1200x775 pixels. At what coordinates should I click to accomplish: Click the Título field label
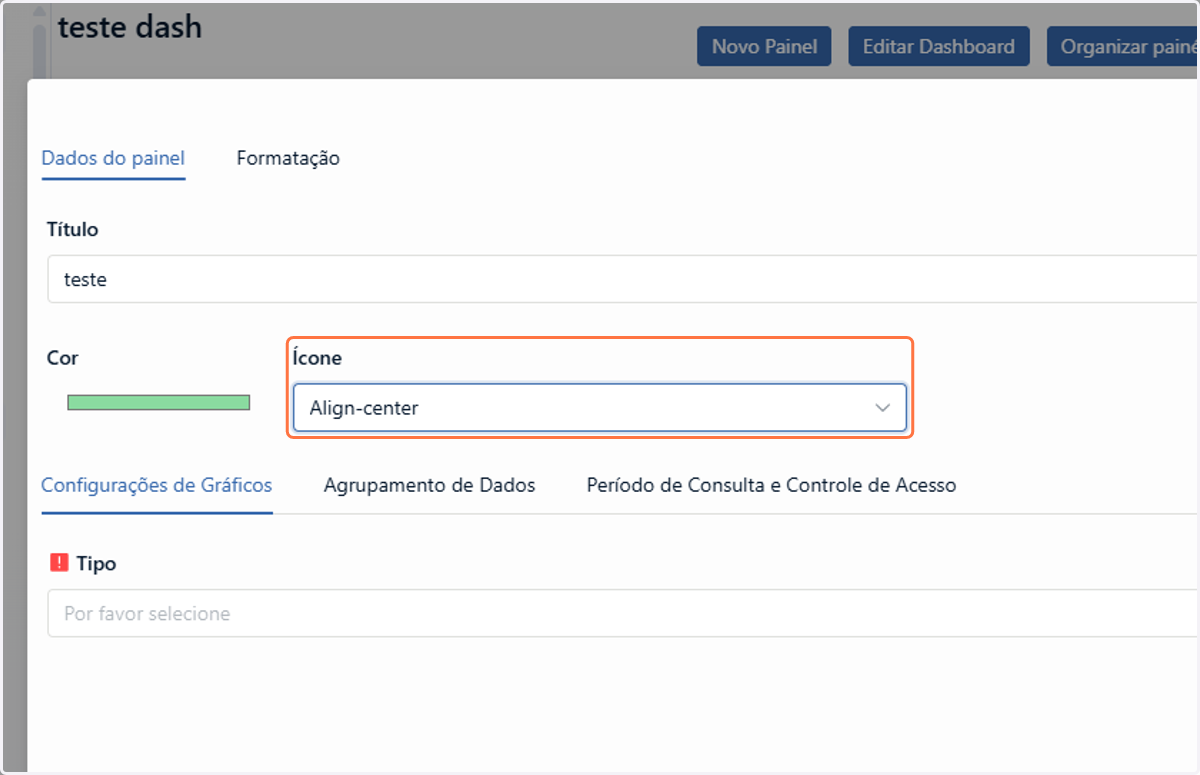[x=73, y=229]
